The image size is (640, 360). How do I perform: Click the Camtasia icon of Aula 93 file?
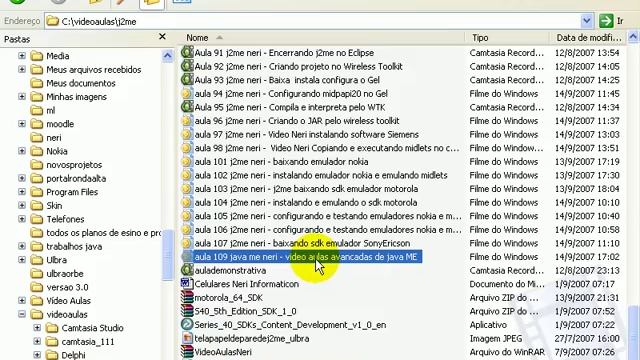tap(187, 80)
